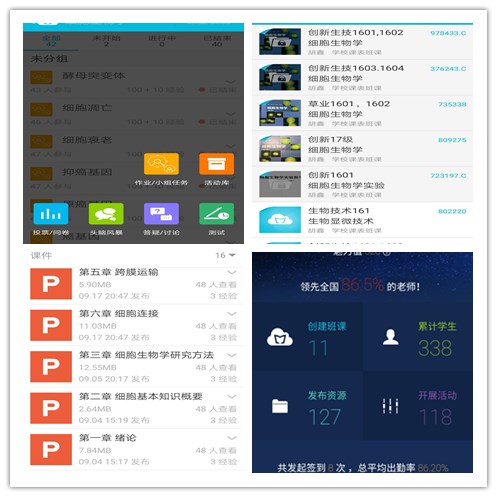Image resolution: width=497 pixels, height=497 pixels.
Task: Expand the 酵母突变体 activity chevron
Action: (x=231, y=82)
